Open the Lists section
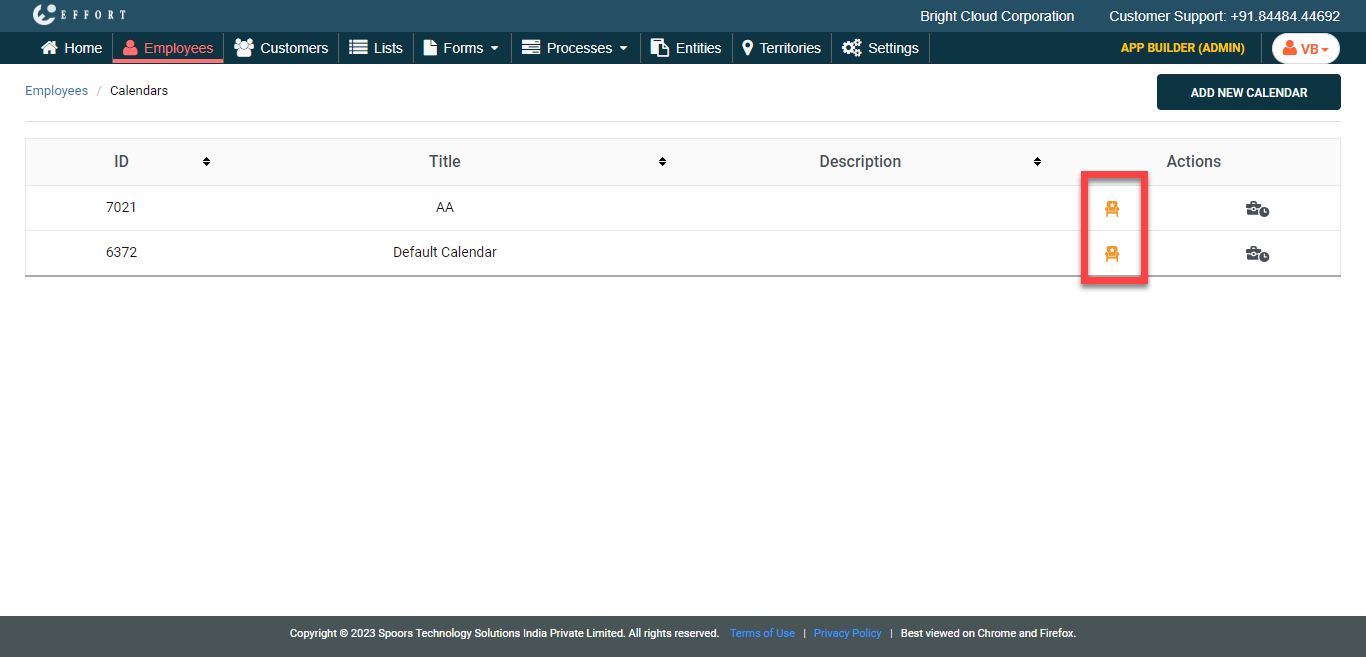 click(376, 48)
